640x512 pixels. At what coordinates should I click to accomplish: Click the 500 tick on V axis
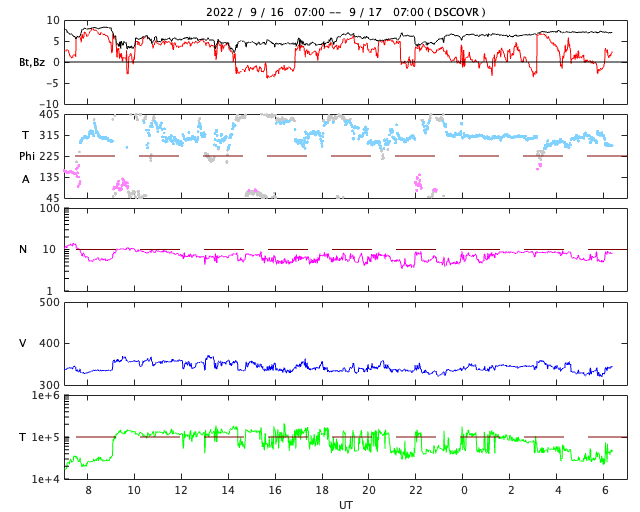click(49, 303)
